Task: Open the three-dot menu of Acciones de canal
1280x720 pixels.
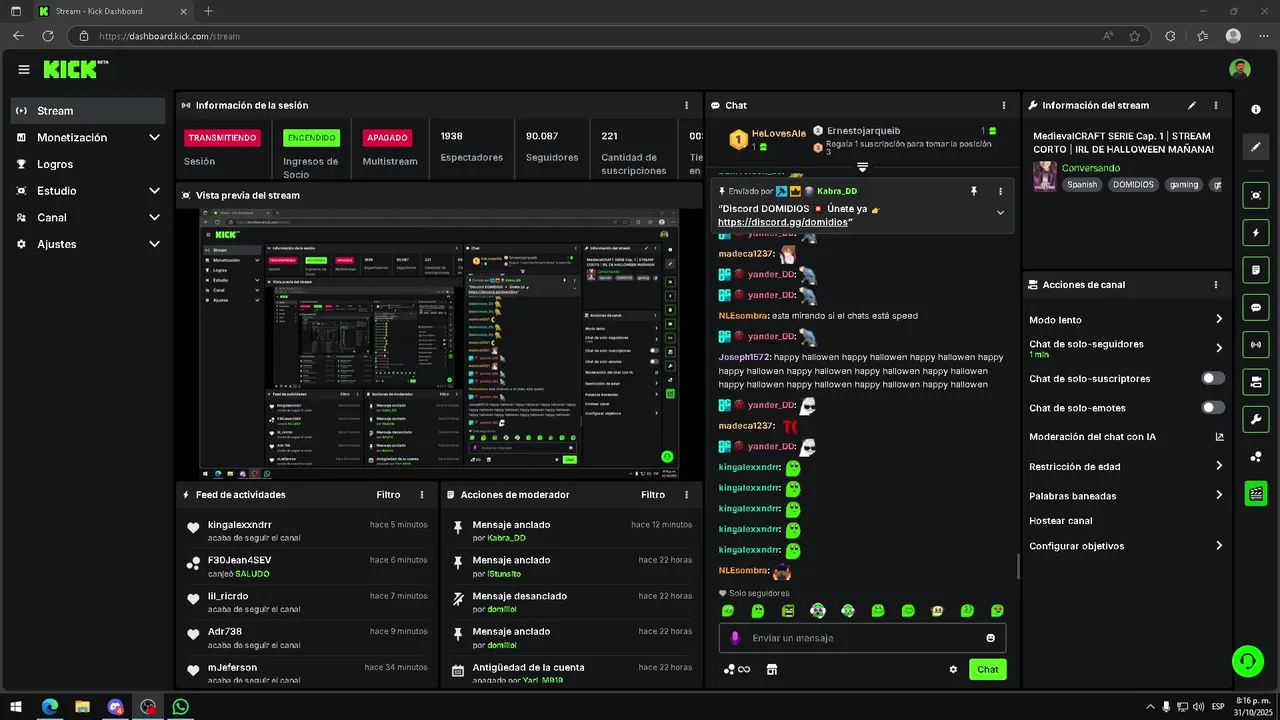Action: point(1216,285)
